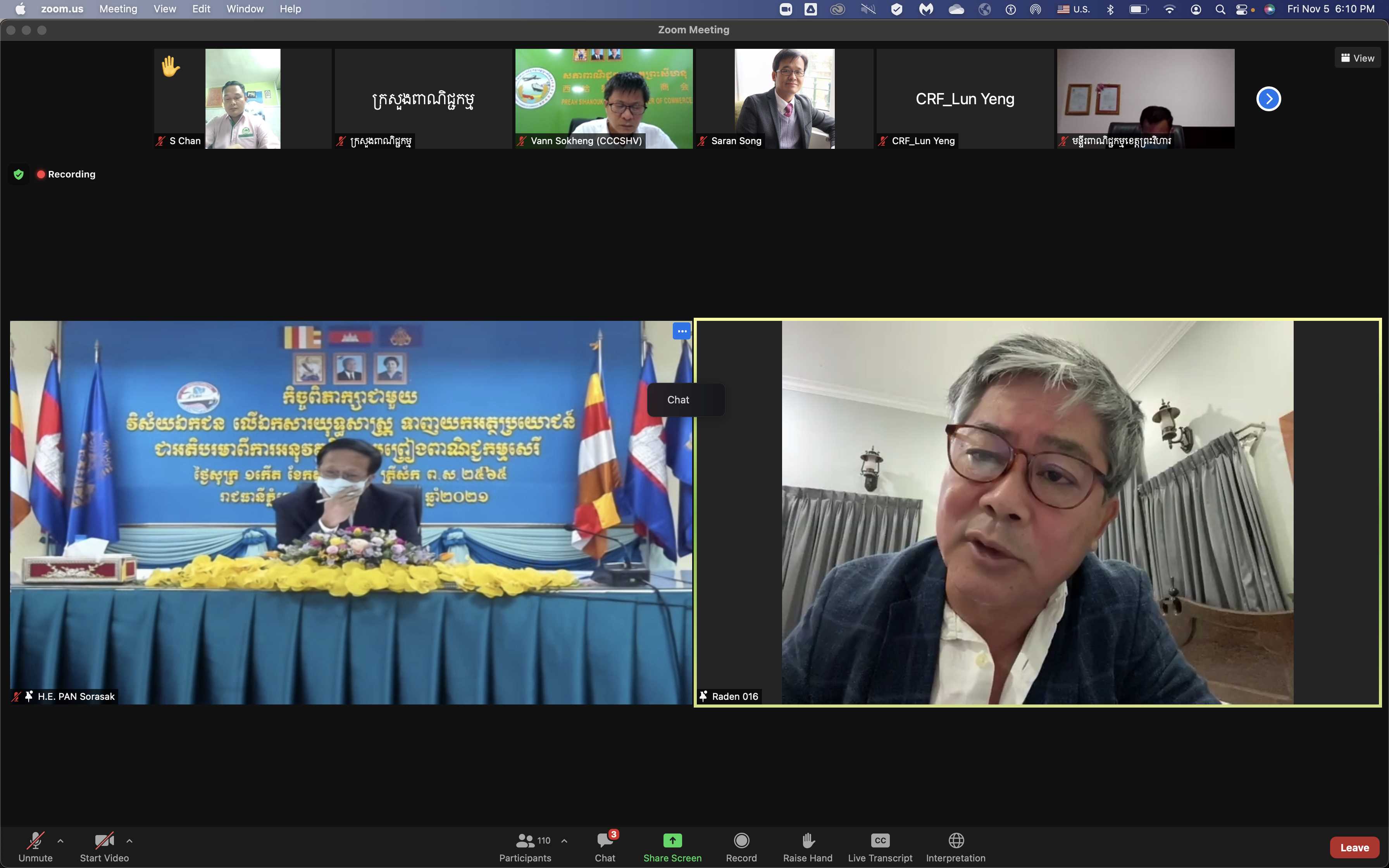The image size is (1389, 868).
Task: Open the Edit menu
Action: click(201, 9)
